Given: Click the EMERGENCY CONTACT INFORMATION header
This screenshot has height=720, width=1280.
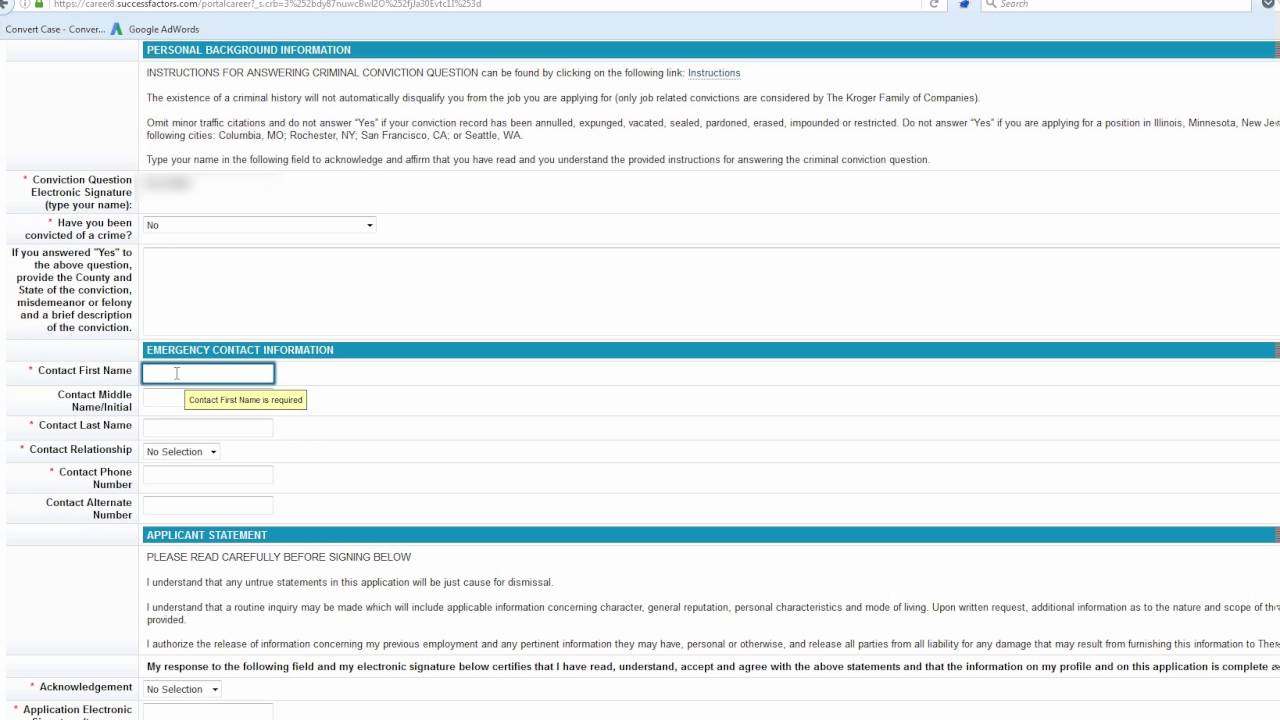Looking at the screenshot, I should tap(711, 350).
